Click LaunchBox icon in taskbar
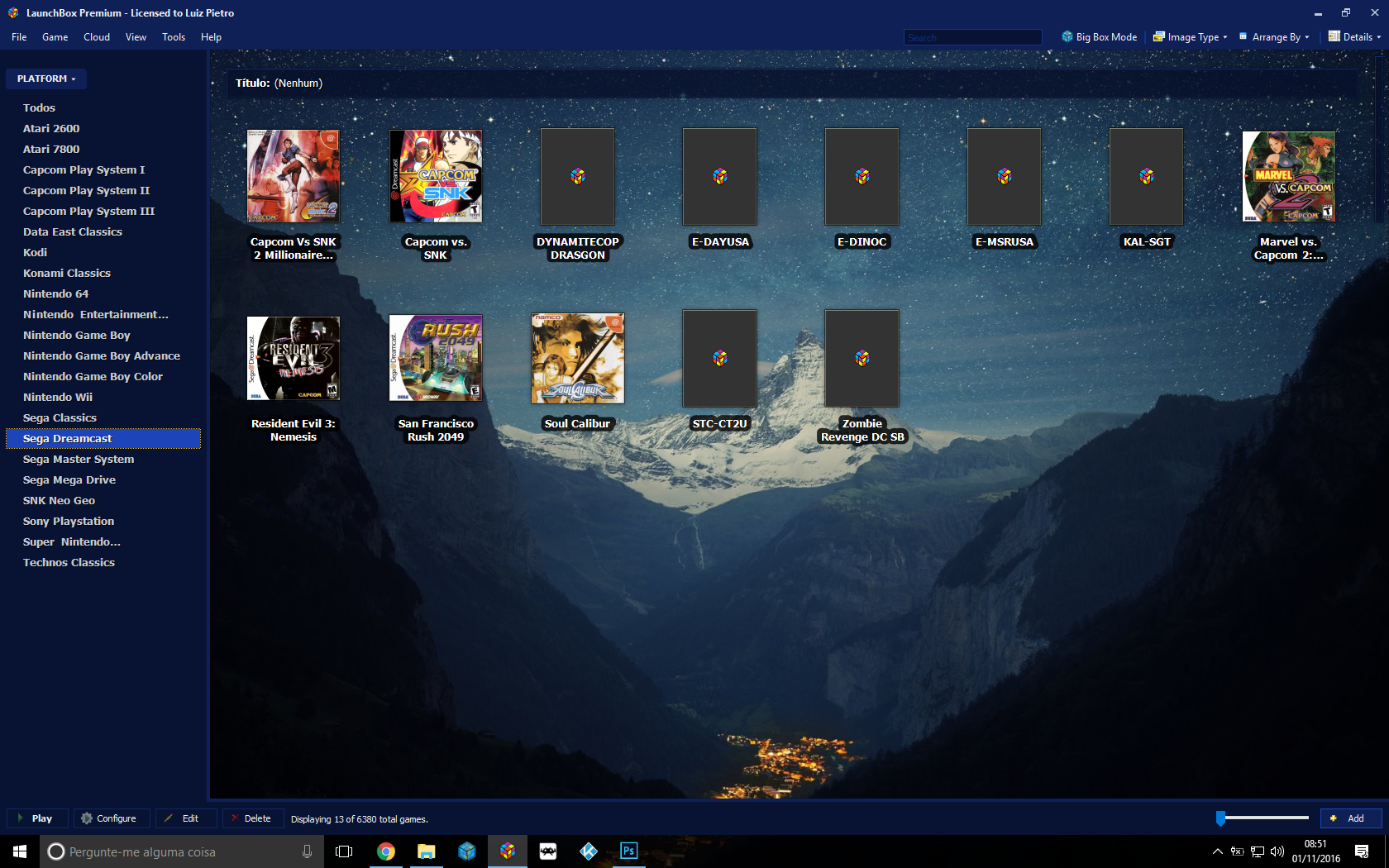Screen dimensions: 1389x868 (507, 851)
